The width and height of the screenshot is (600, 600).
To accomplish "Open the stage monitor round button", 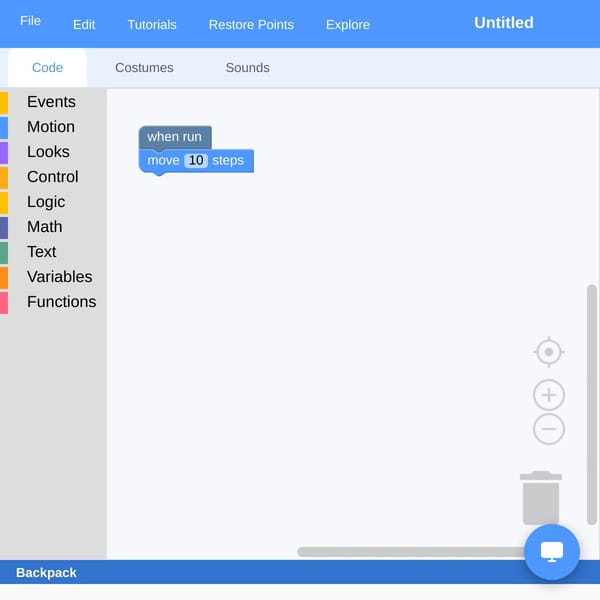I will (x=552, y=552).
